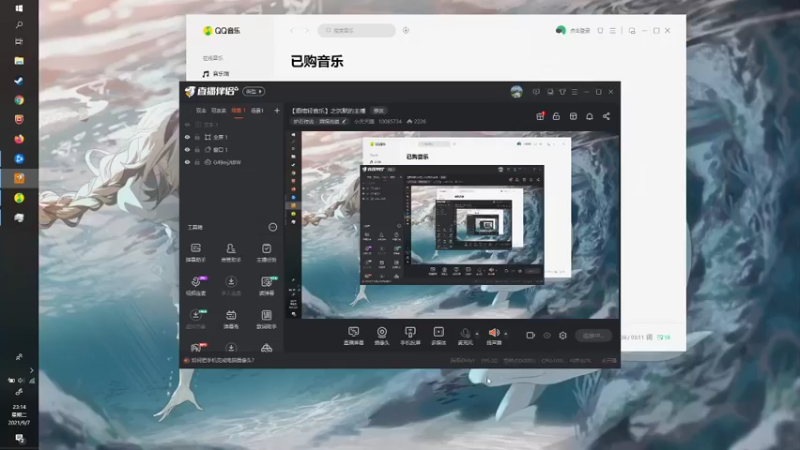Expand the pill button beside the streaming logo
The width and height of the screenshot is (800, 450).
(x=254, y=91)
